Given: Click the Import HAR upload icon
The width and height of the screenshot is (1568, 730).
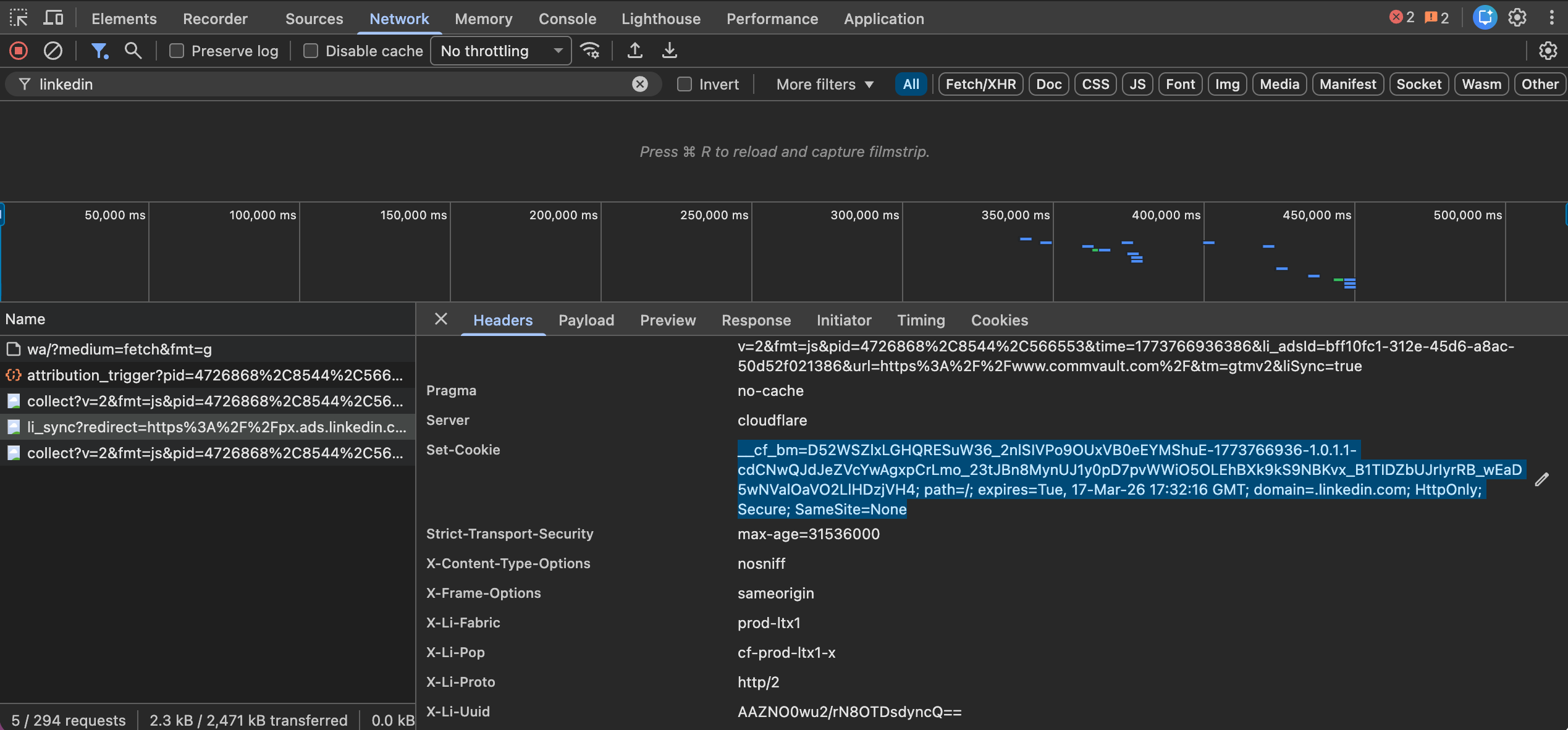Looking at the screenshot, I should coord(634,51).
